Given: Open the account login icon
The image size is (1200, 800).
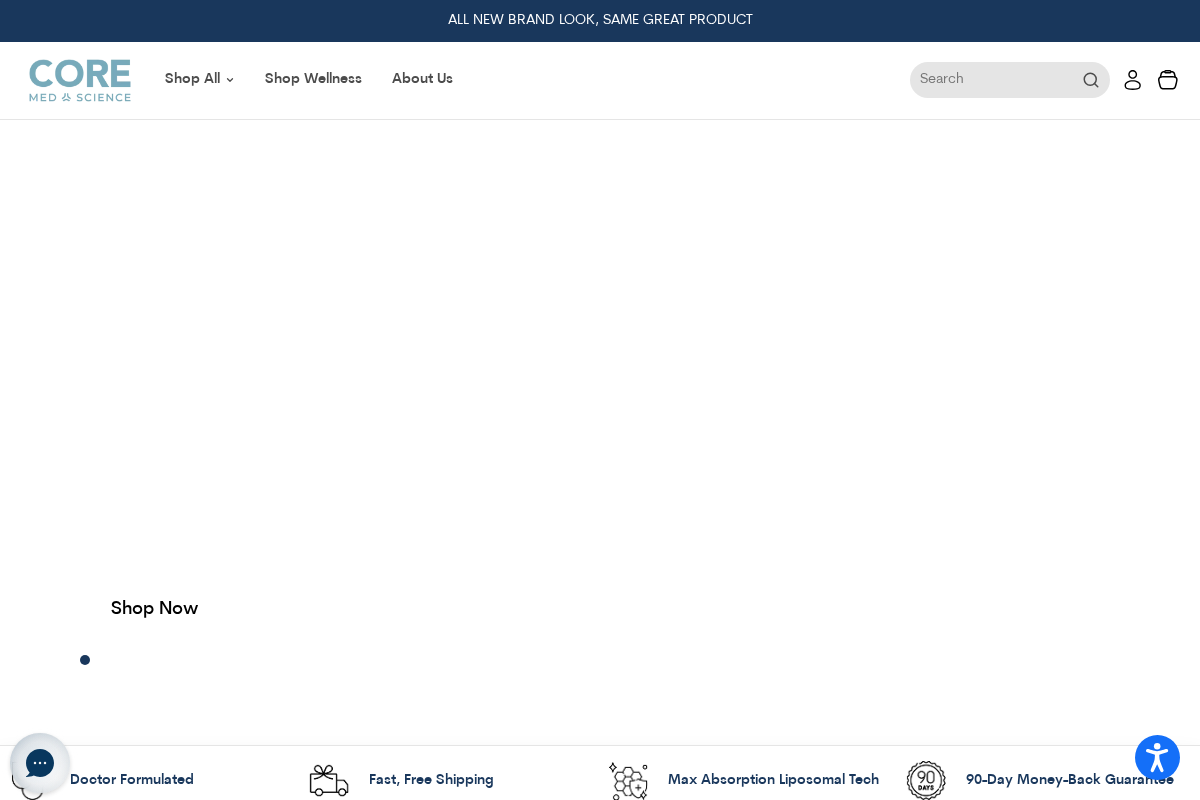Looking at the screenshot, I should tap(1132, 80).
